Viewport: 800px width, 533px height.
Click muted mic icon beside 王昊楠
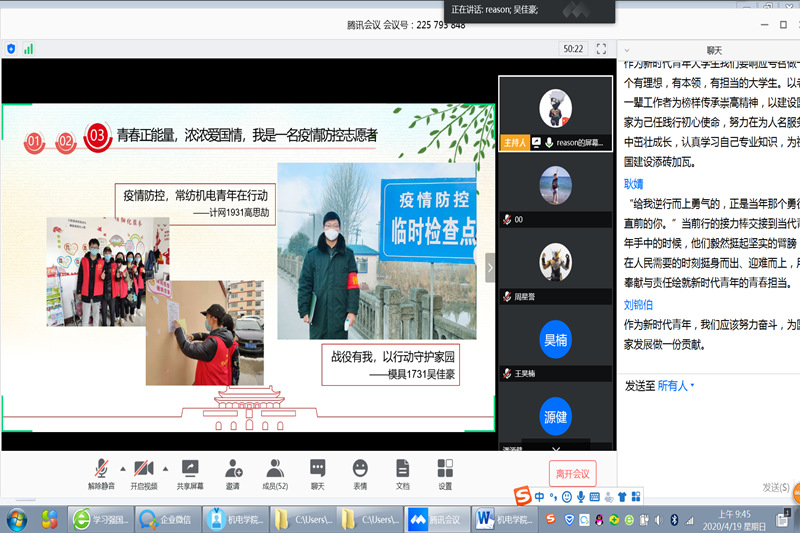click(507, 373)
